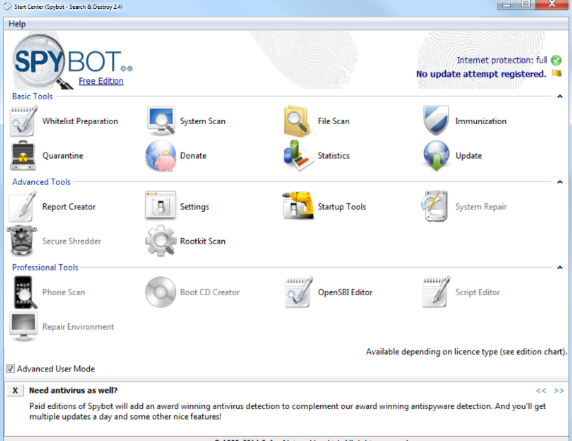Click 'No update attempt registered.' text

point(481,74)
